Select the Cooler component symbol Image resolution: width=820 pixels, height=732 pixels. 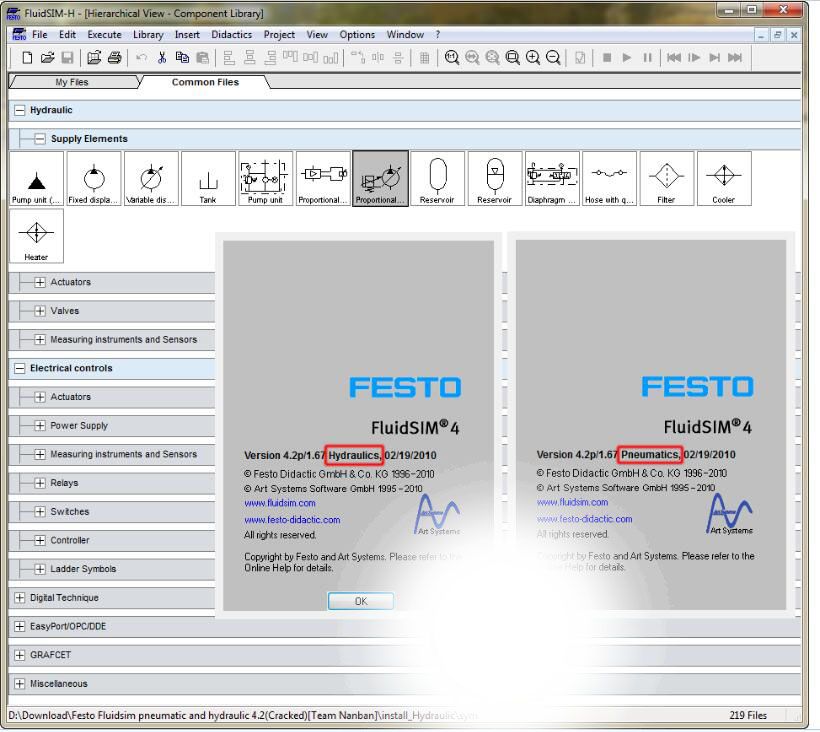coord(724,179)
